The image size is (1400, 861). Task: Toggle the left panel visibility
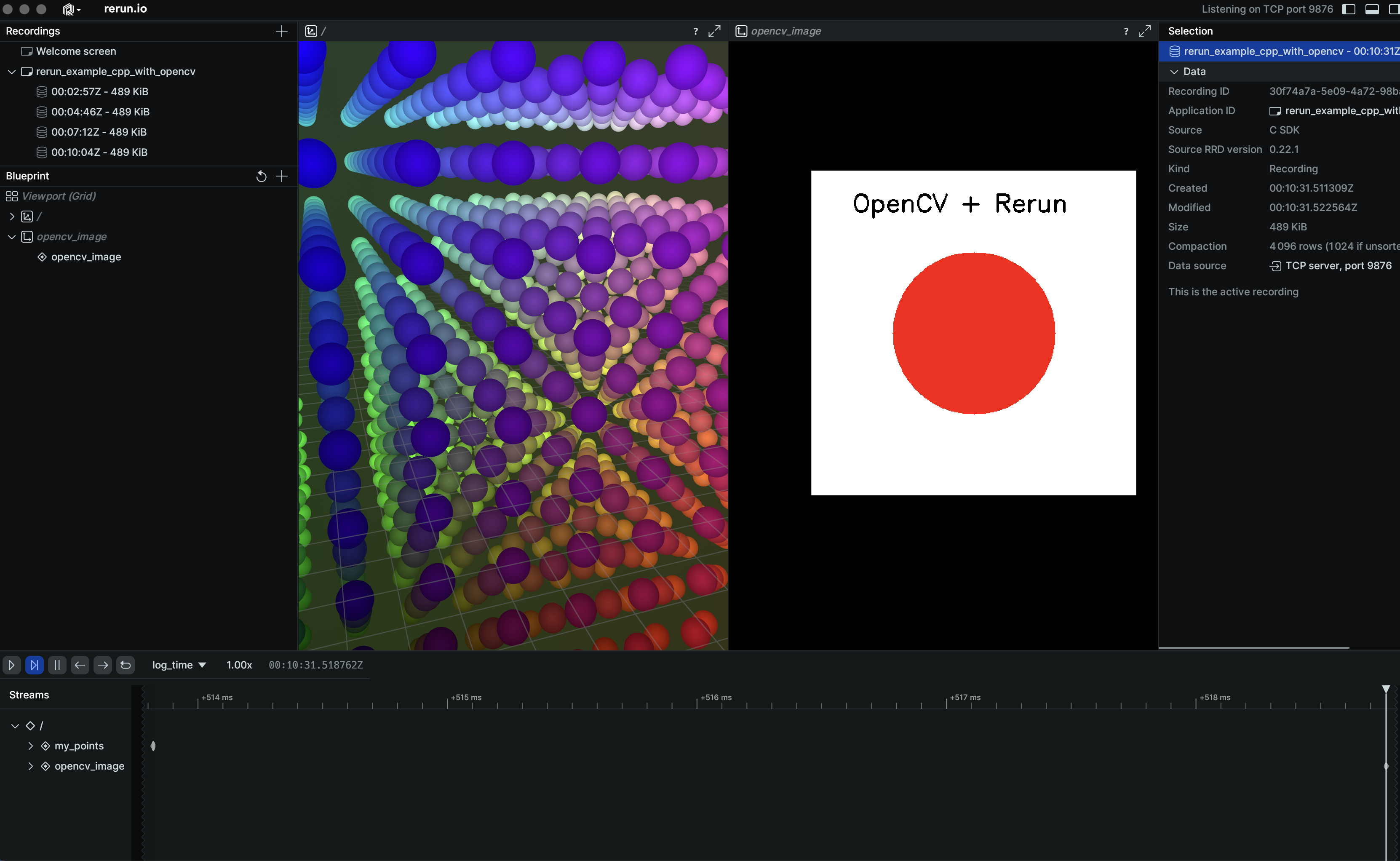point(1348,9)
